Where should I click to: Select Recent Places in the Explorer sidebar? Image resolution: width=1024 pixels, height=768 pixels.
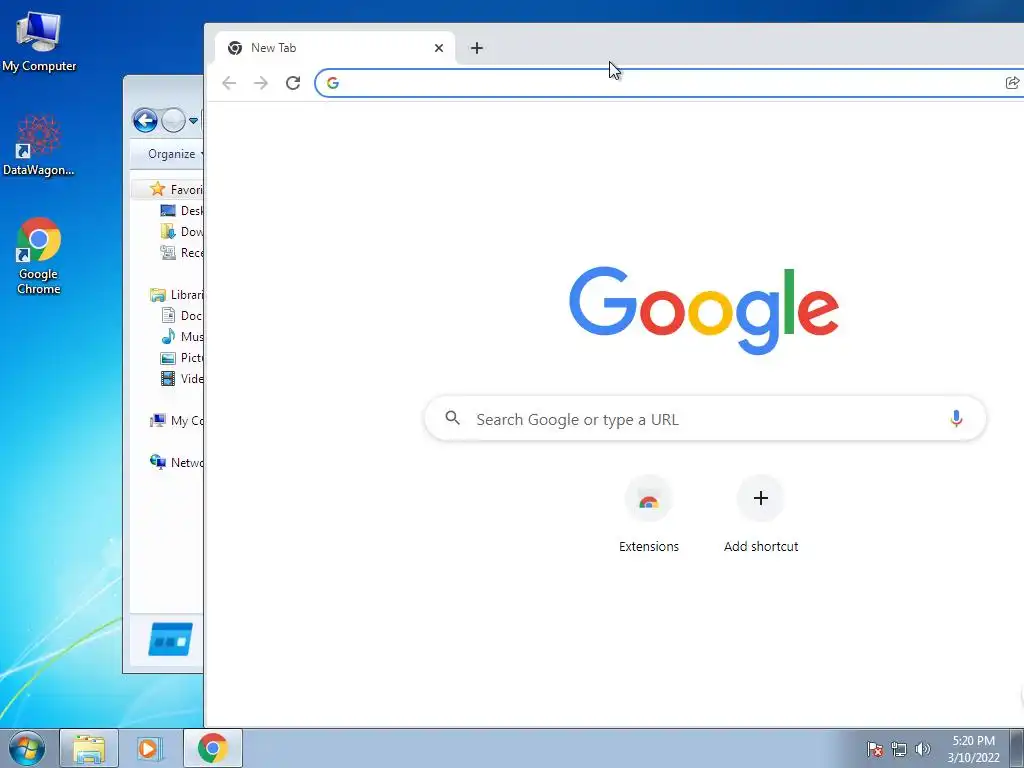[182, 252]
